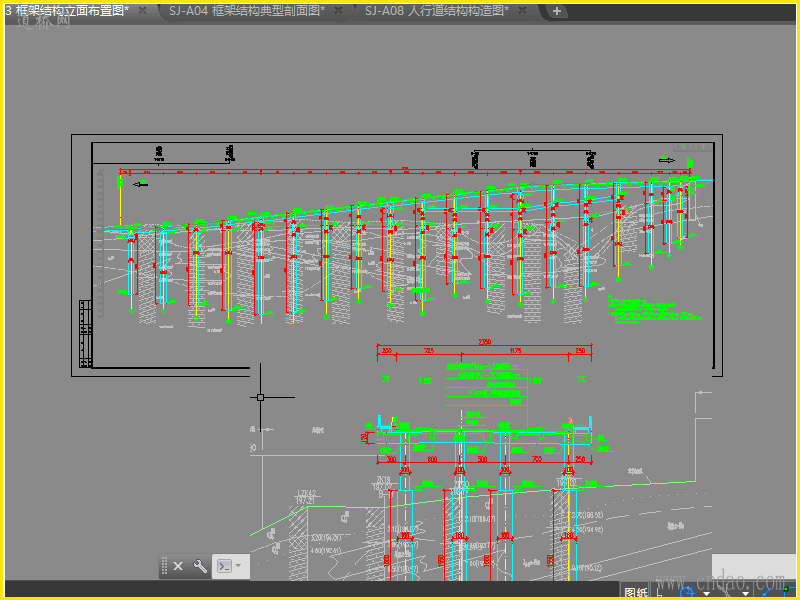
Task: Open a new drawing tab with plus button
Action: click(557, 11)
